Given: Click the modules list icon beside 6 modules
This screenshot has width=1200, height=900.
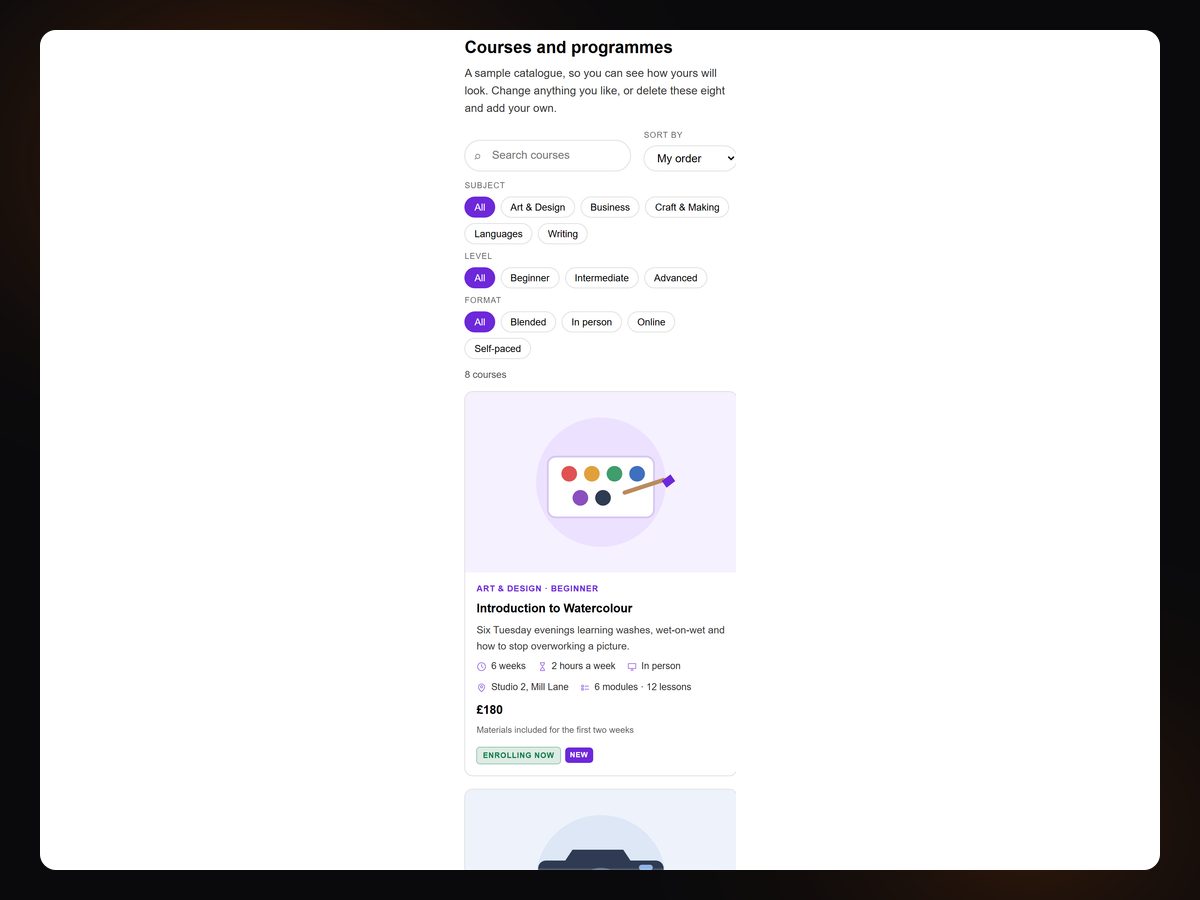Looking at the screenshot, I should coord(585,687).
